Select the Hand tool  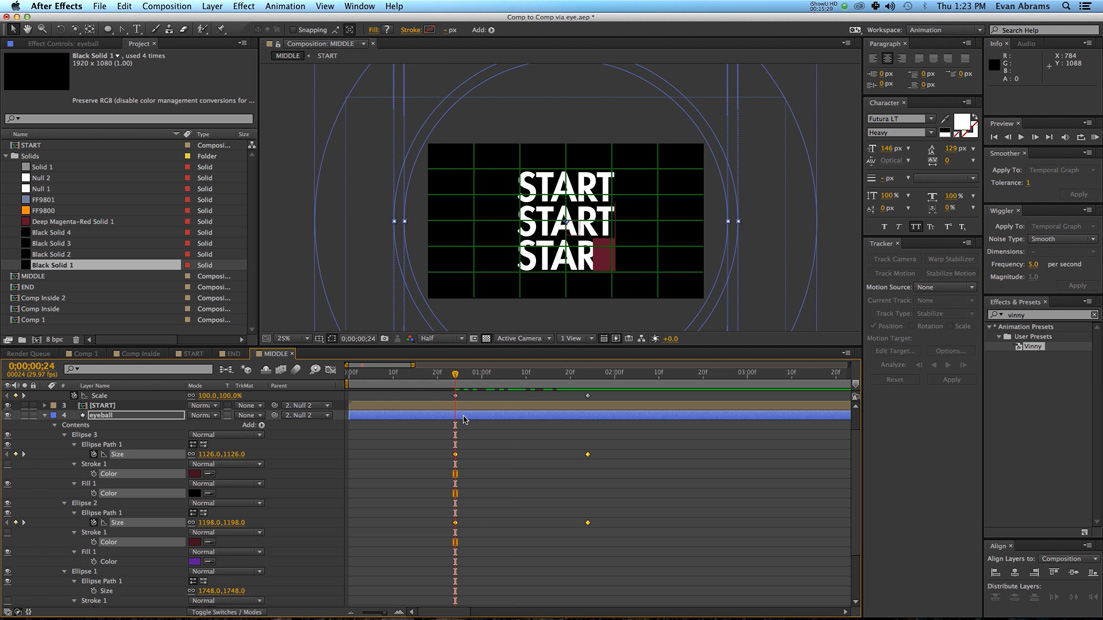click(27, 30)
